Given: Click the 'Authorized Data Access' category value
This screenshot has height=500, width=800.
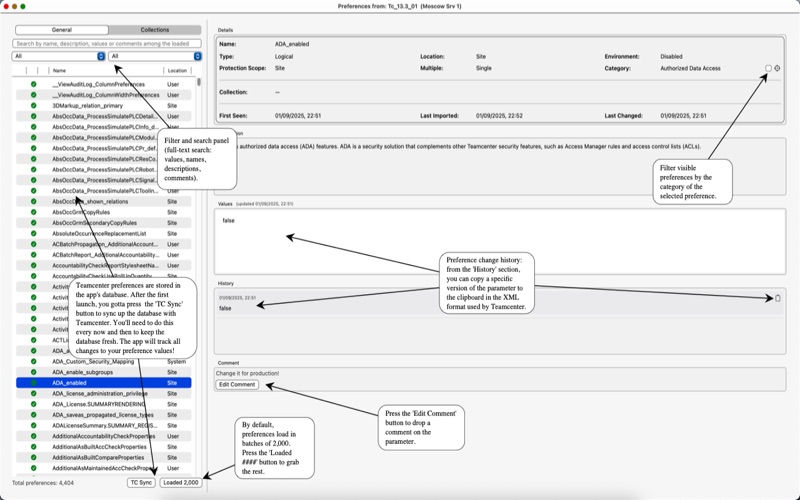Looking at the screenshot, I should [x=690, y=68].
